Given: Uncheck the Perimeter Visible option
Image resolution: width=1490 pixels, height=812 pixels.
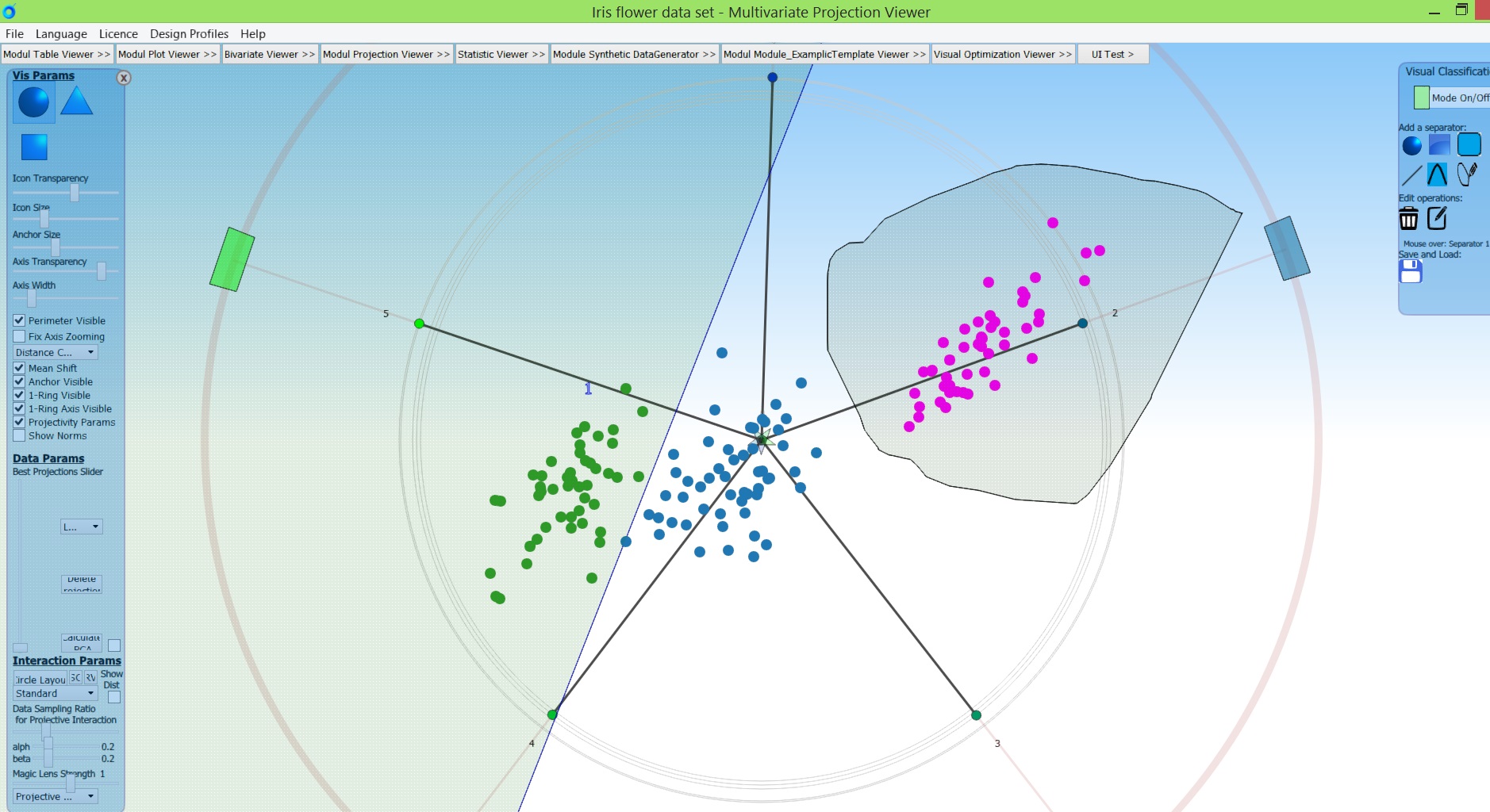Looking at the screenshot, I should [18, 320].
